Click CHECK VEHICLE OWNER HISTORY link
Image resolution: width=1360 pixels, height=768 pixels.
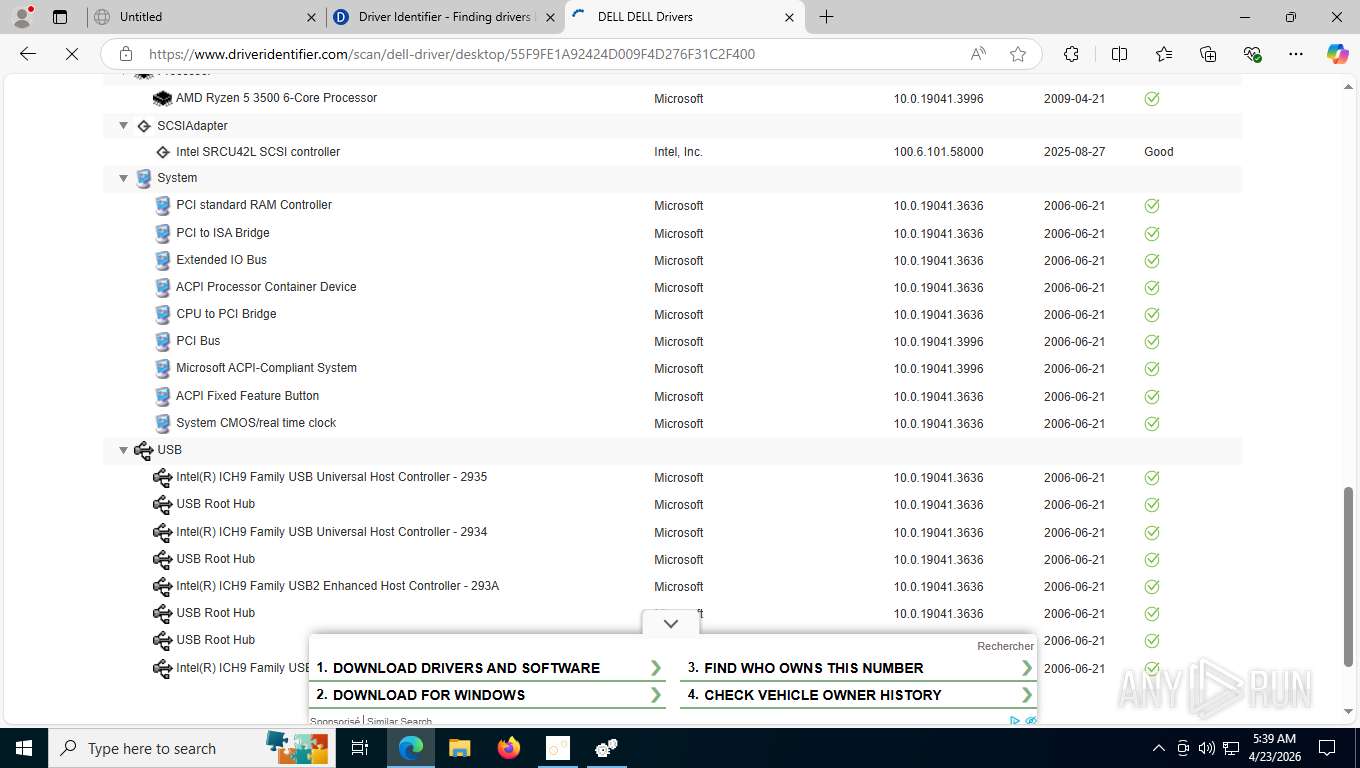click(x=823, y=695)
